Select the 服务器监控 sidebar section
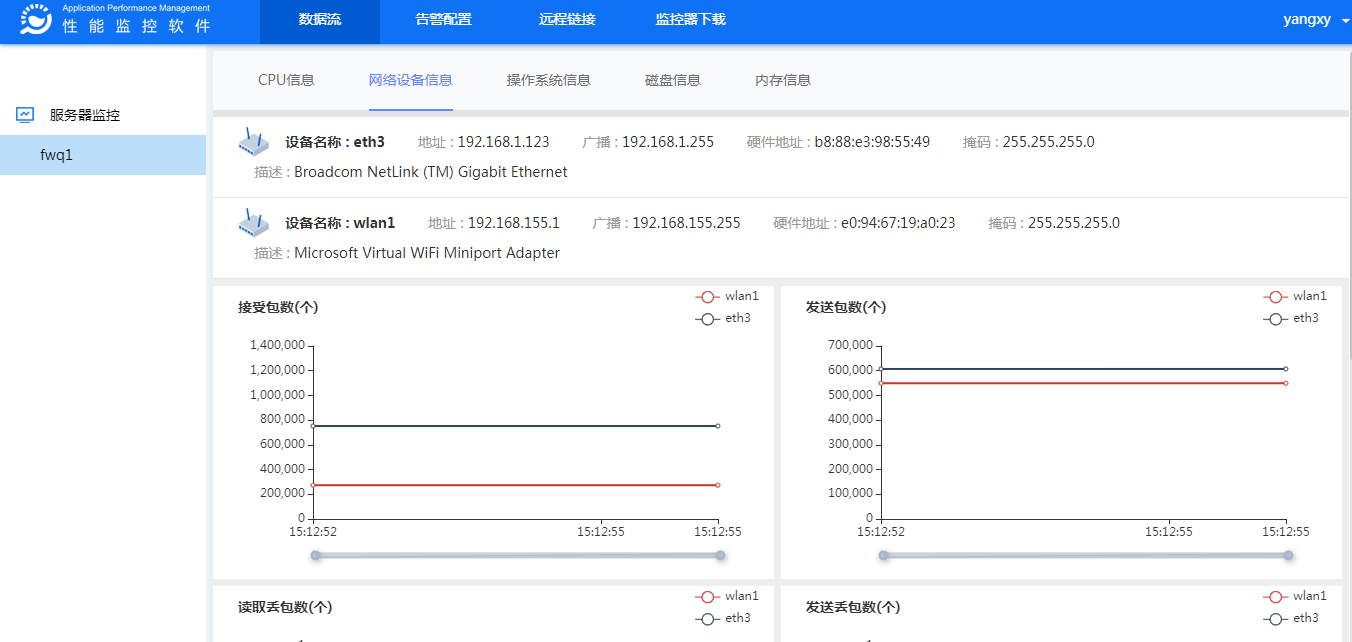Screen dimensions: 1352x642 pyautogui.click(x=85, y=115)
